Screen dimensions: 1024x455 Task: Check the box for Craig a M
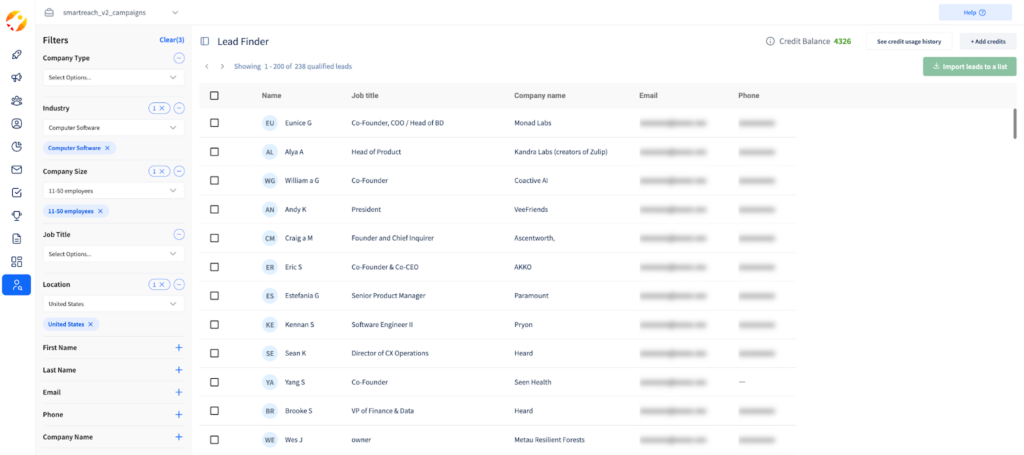pyautogui.click(x=214, y=238)
